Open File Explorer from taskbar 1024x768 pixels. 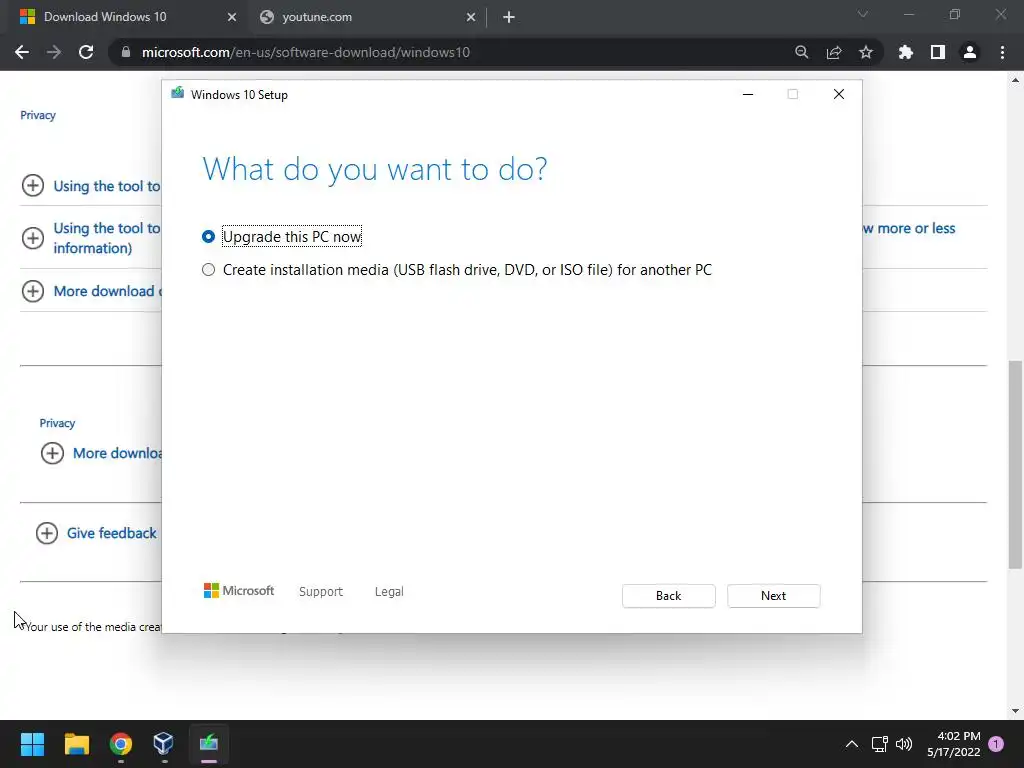coord(76,744)
